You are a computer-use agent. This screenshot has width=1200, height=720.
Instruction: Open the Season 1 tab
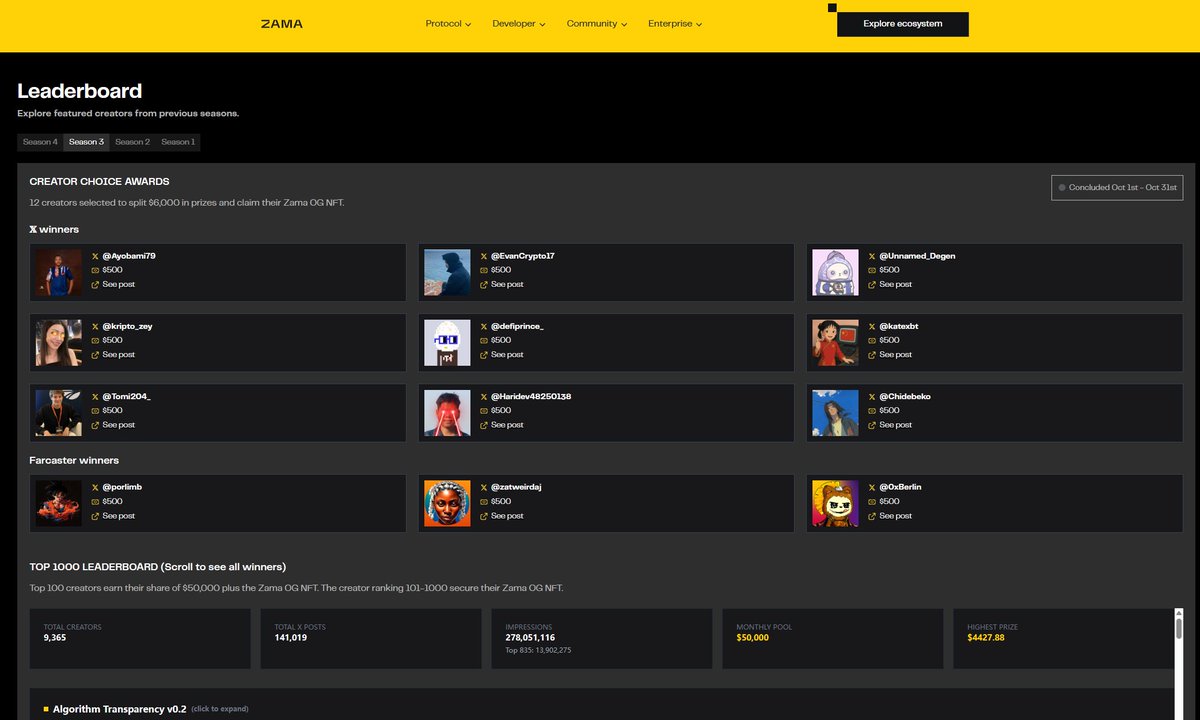(x=178, y=142)
